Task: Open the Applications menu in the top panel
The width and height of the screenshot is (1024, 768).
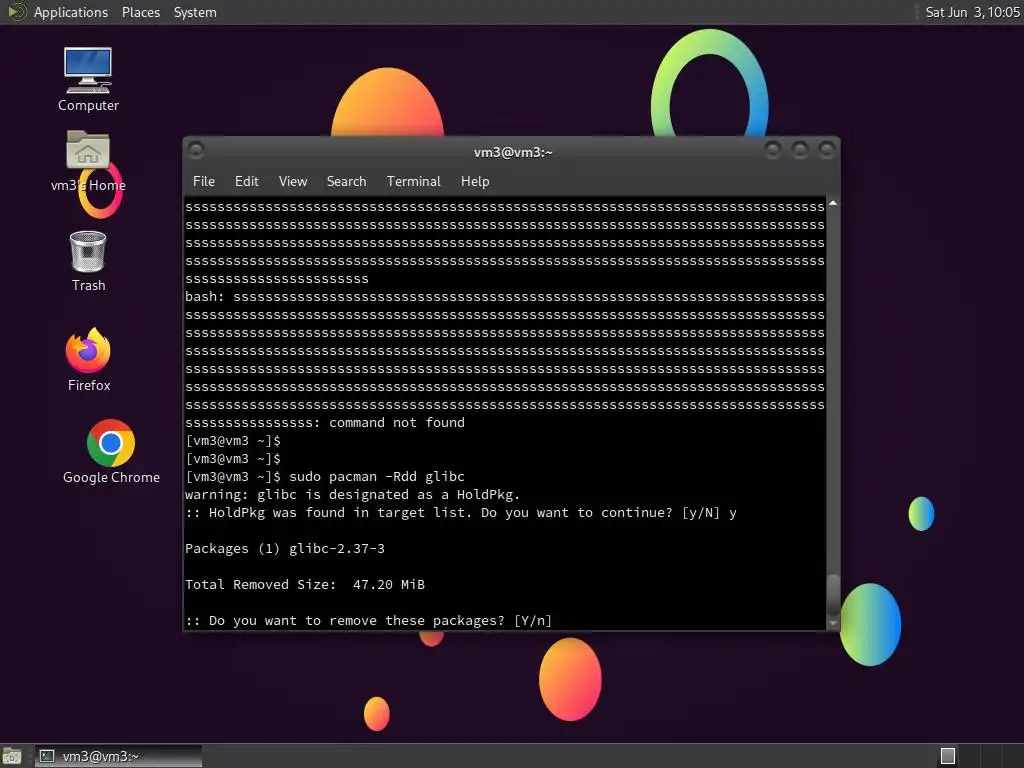Action: (x=71, y=12)
